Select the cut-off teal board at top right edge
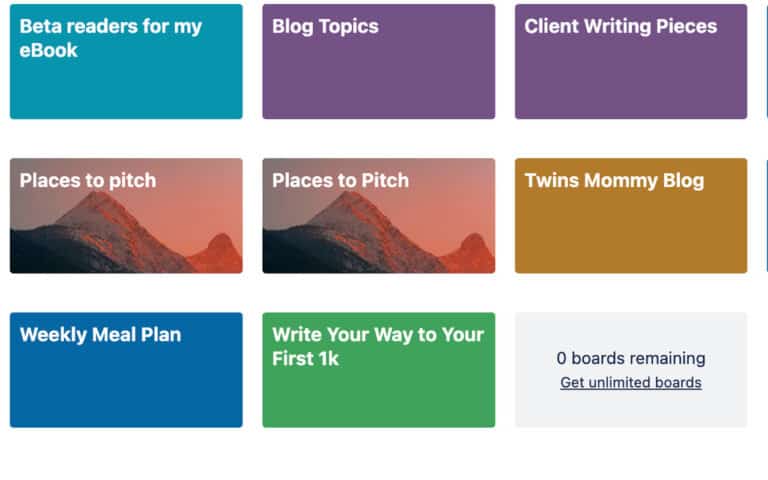The image size is (768, 480). [767, 62]
